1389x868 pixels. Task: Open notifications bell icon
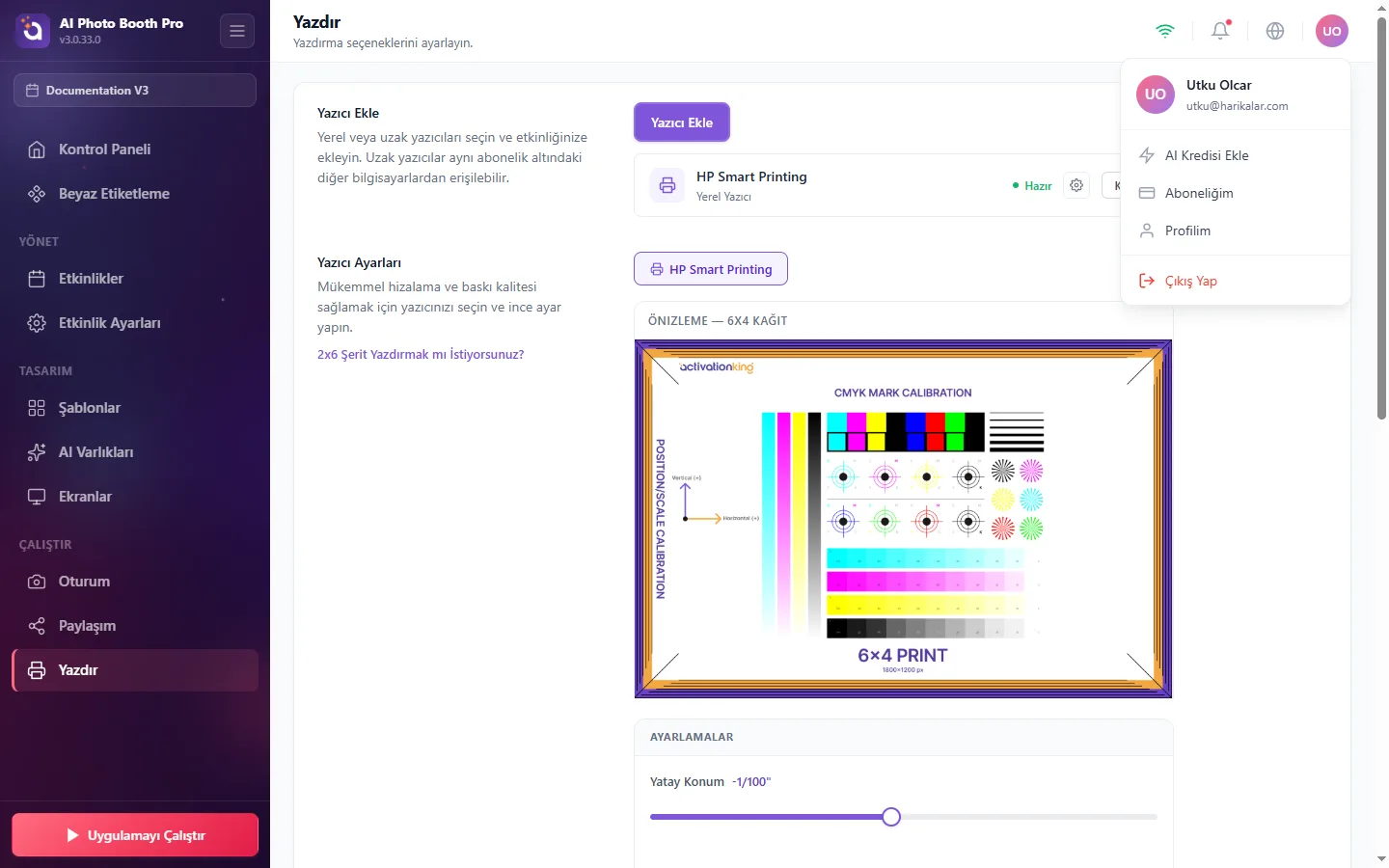pos(1220,31)
